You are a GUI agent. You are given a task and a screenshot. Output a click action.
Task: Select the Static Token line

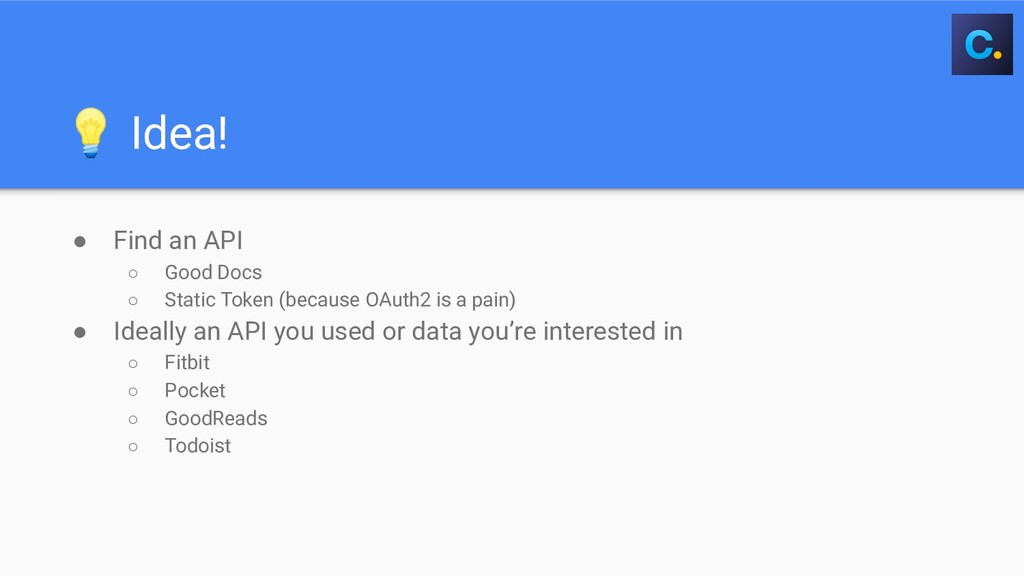click(340, 300)
